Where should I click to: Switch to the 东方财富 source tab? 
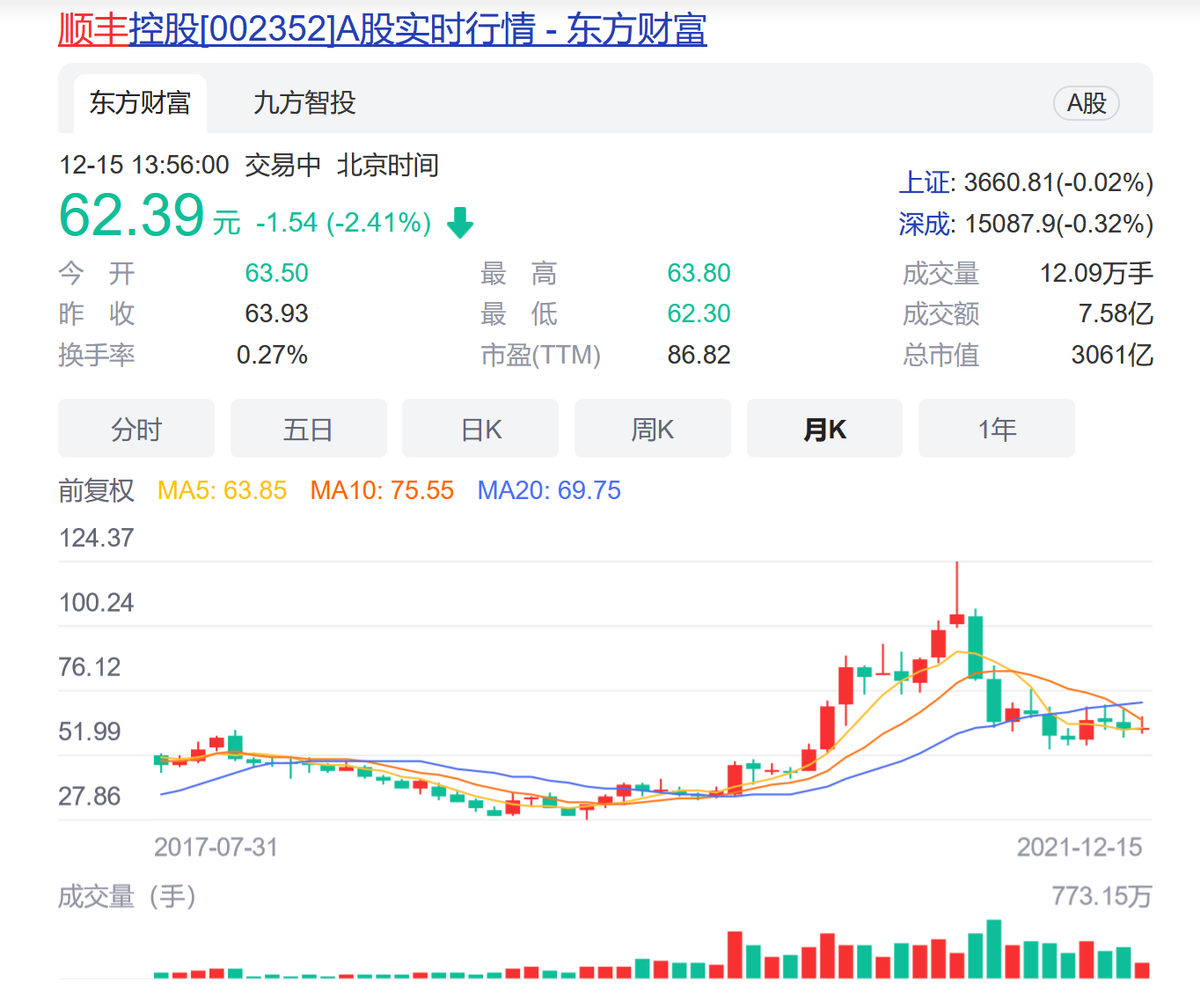tap(140, 103)
